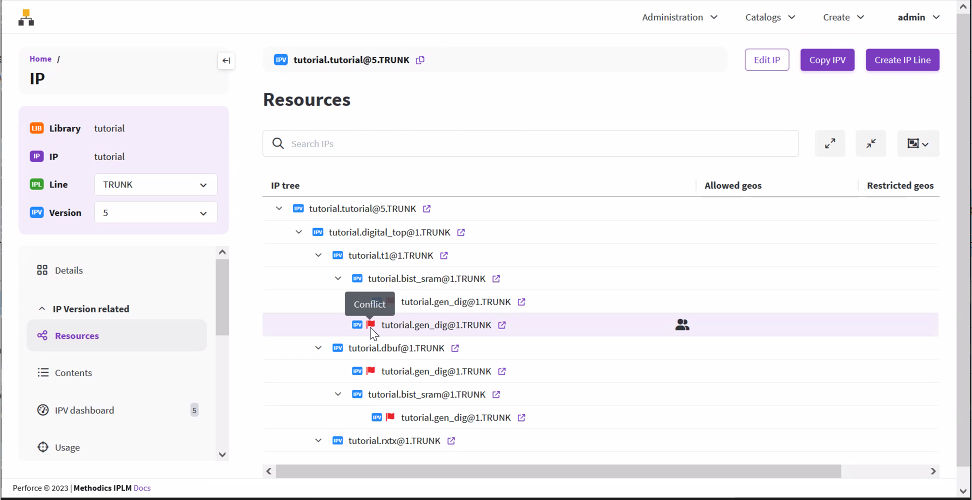The height and width of the screenshot is (500, 972).
Task: Collapse the tutorial.t1@1.TRUNK tree node
Action: coord(318,255)
